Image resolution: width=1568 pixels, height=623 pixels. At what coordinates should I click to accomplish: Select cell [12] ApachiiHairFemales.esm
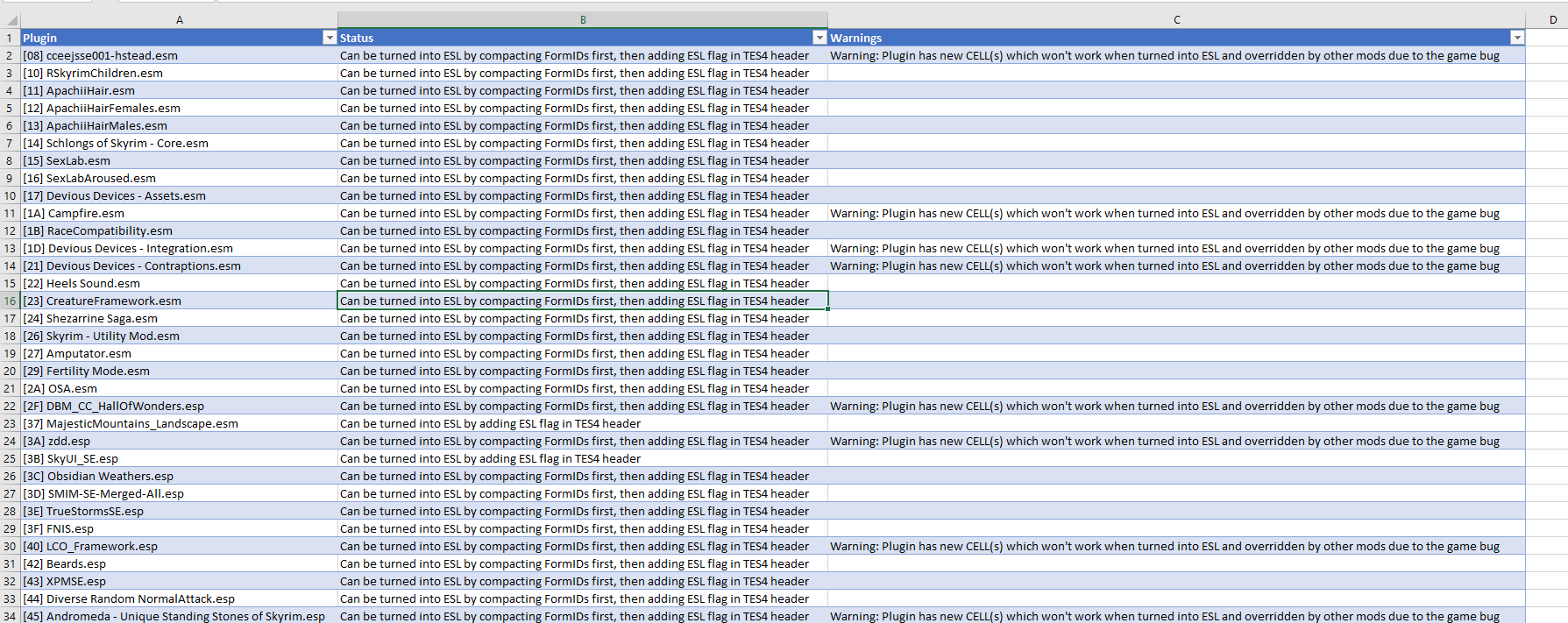tap(179, 108)
